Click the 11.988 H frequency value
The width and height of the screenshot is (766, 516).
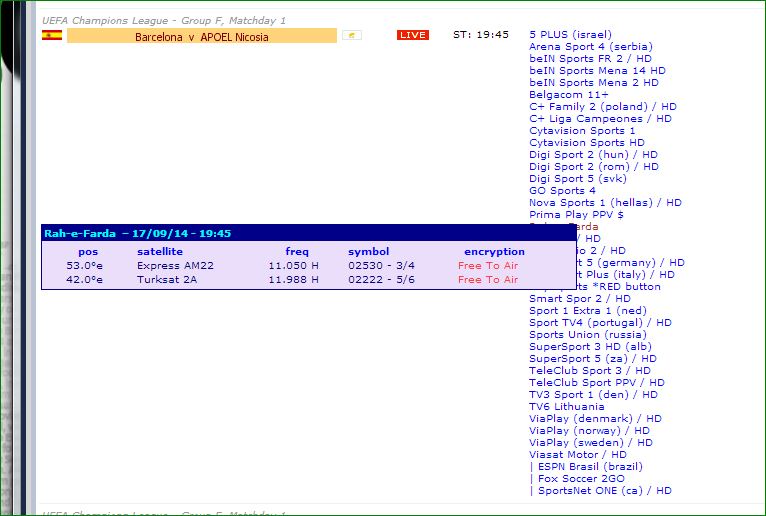[x=294, y=280]
